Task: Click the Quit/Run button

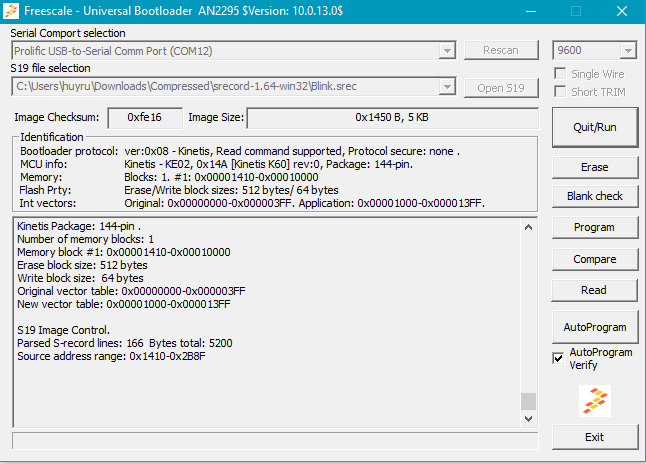Action: [595, 127]
